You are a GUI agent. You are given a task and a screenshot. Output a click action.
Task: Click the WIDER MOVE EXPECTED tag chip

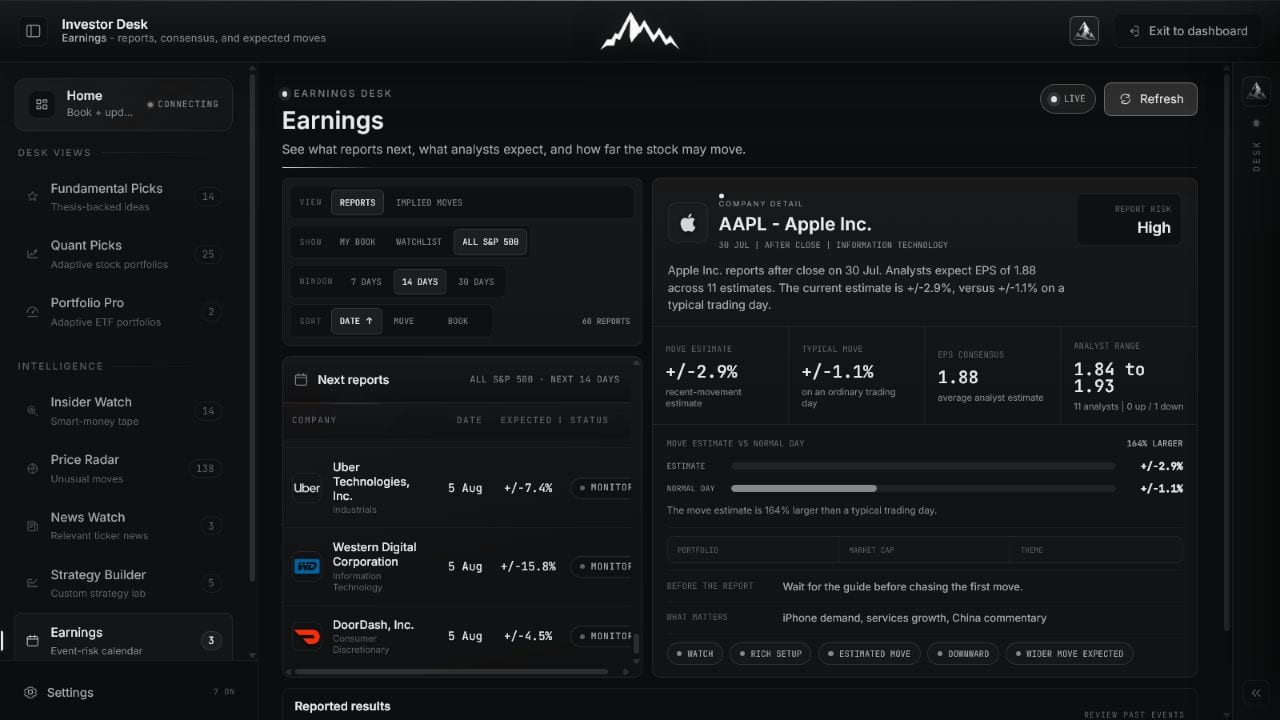click(x=1069, y=654)
